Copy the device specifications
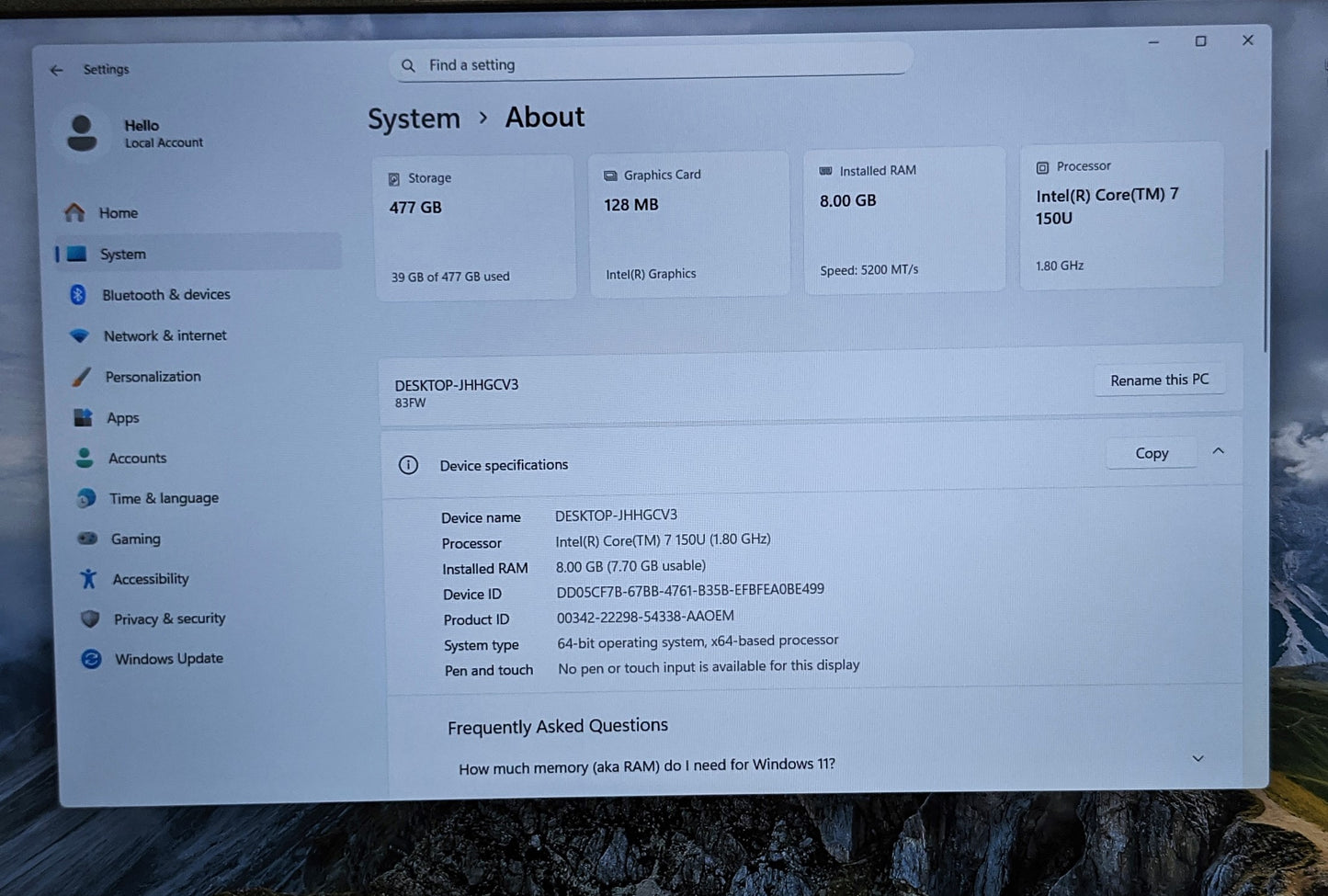 click(1151, 452)
